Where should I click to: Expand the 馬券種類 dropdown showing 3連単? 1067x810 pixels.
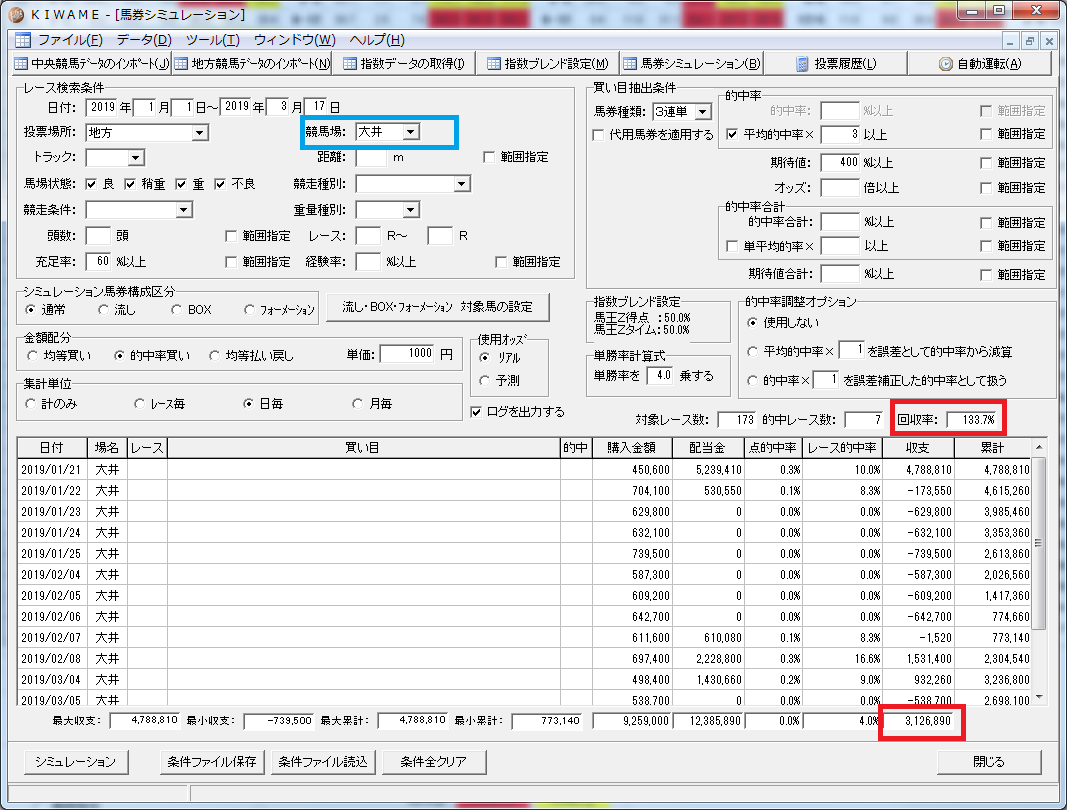(x=703, y=112)
